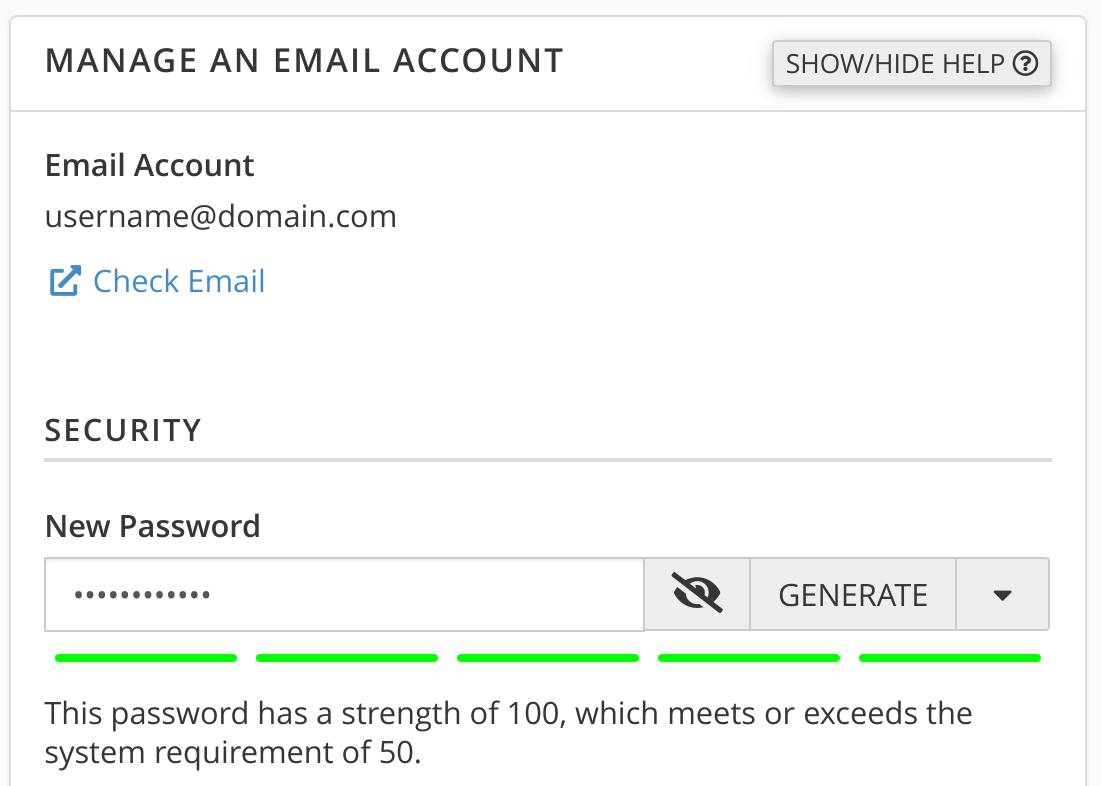Viewport: 1101px width, 786px height.
Task: Click the SECURITY section heading
Action: coord(123,430)
